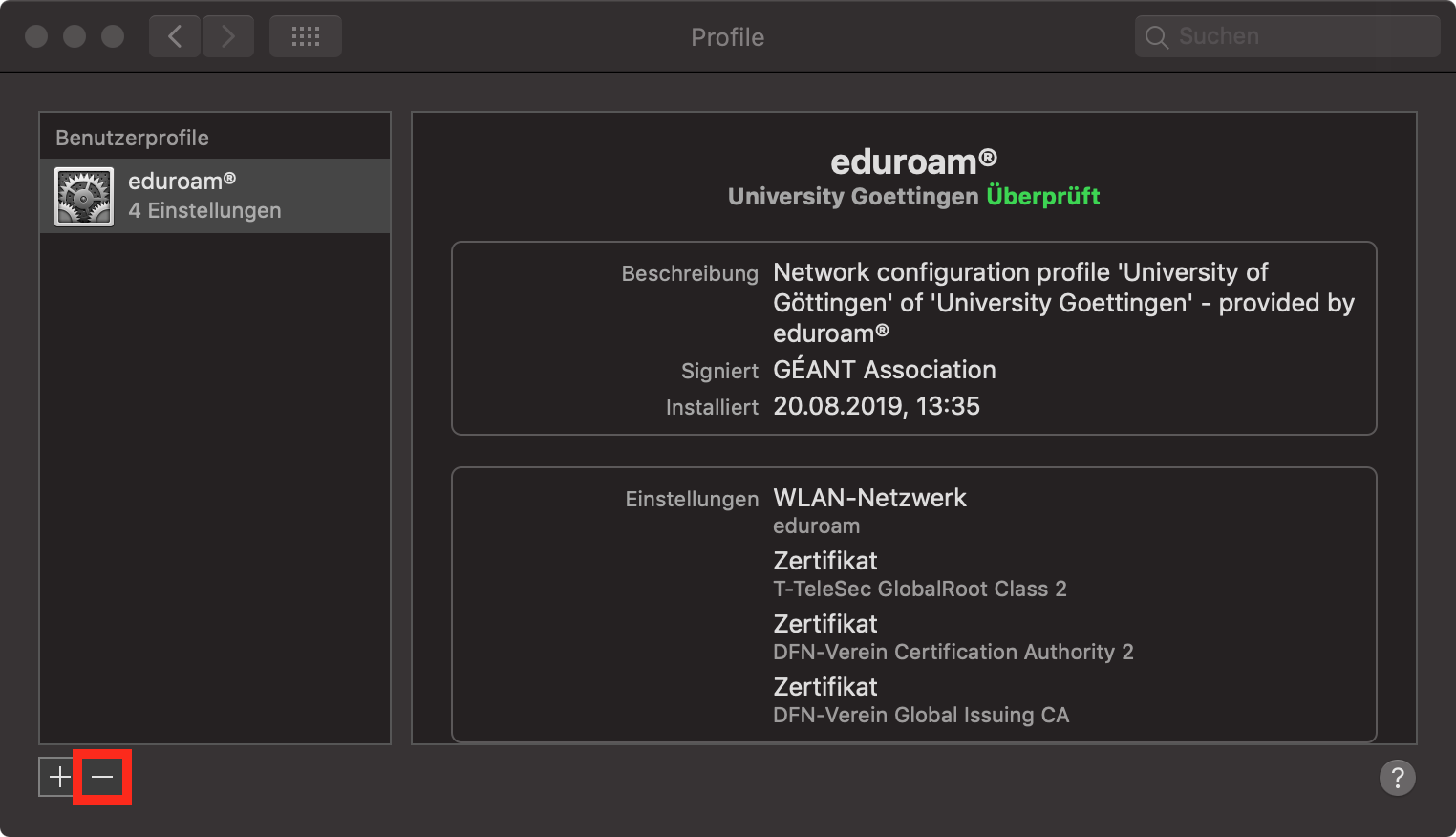The width and height of the screenshot is (1456, 837).
Task: Click the eduroam profile title heading
Action: (913, 161)
